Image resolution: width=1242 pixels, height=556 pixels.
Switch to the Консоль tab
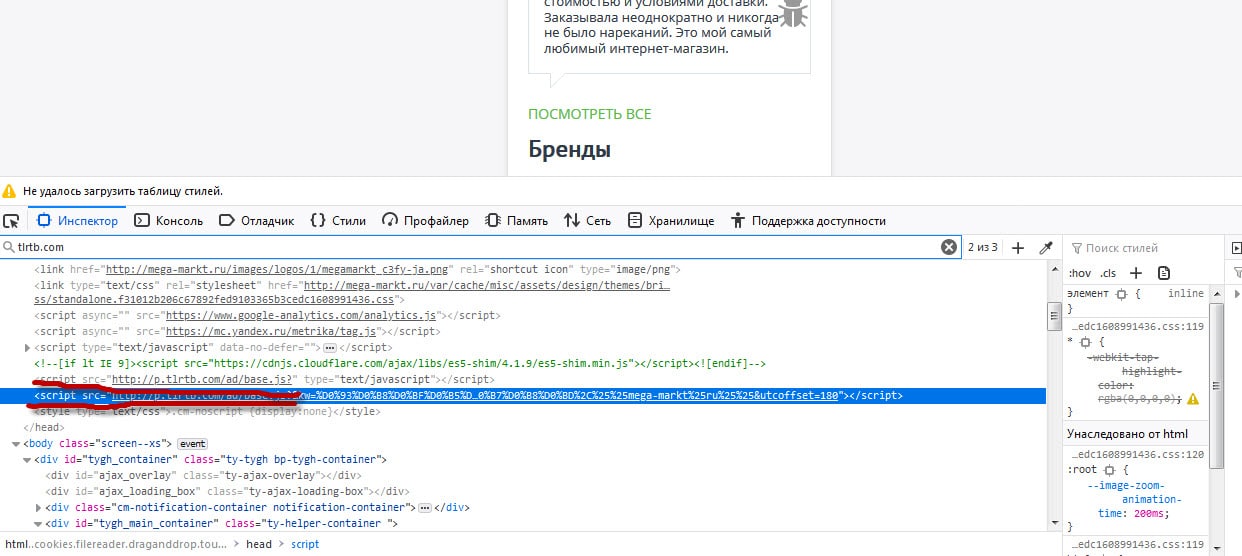169,221
